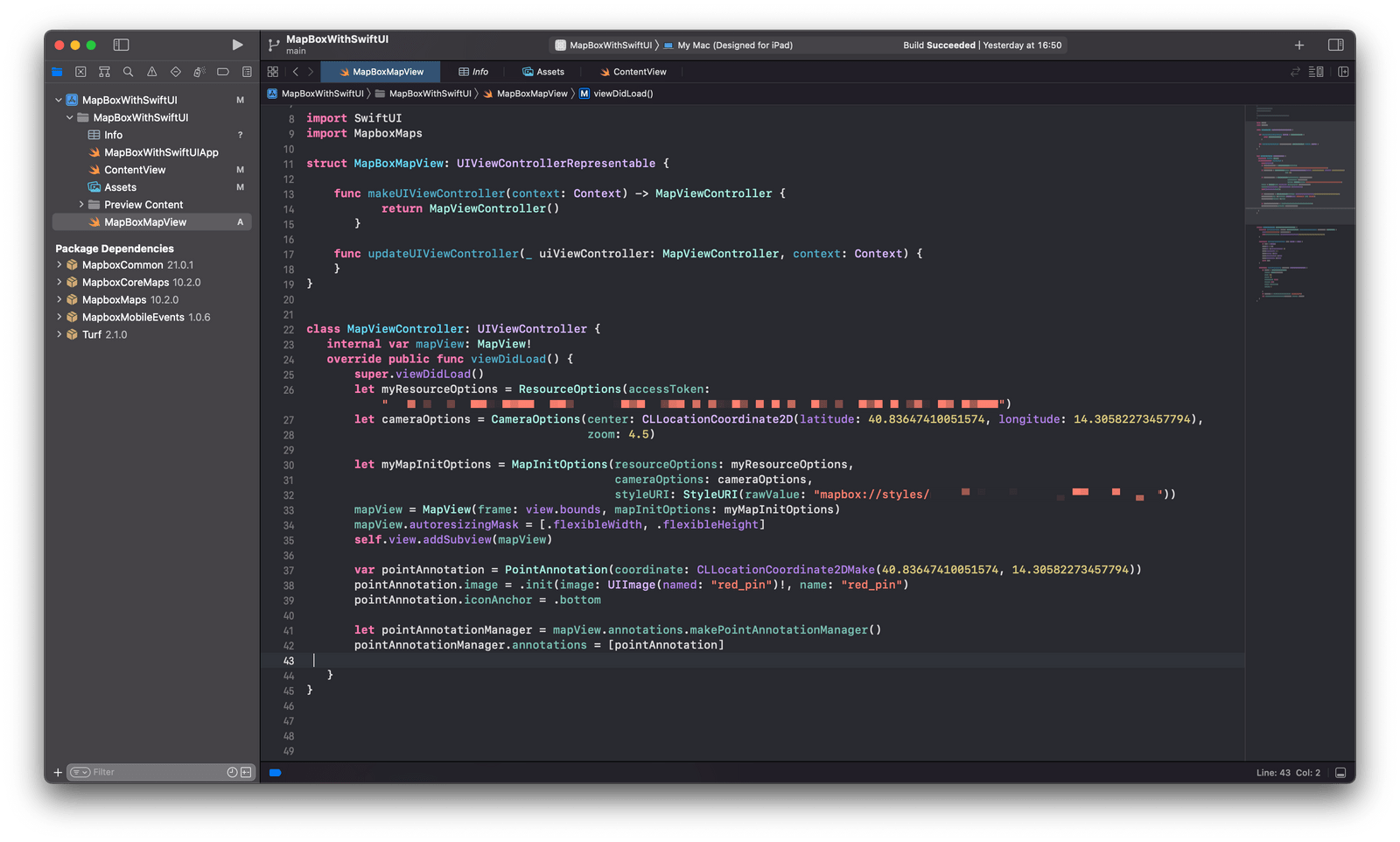Collapse the MapBoxWithSwiftUI project group
The width and height of the screenshot is (1400, 842).
pos(58,100)
